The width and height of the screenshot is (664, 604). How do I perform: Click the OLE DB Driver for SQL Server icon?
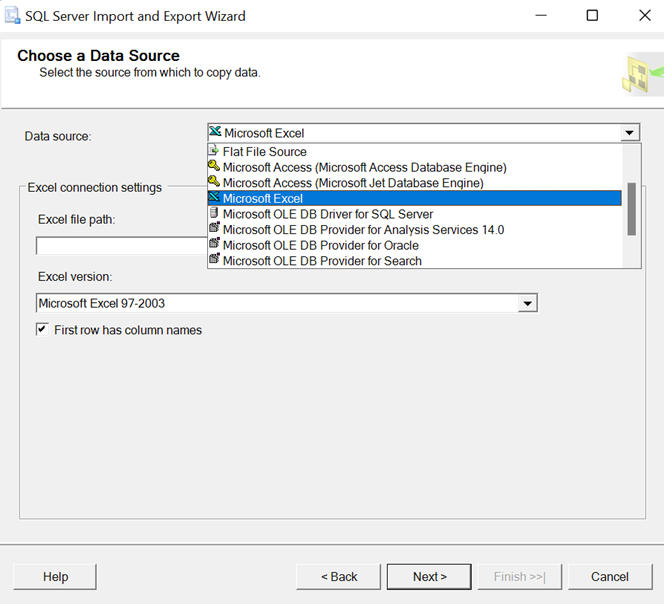(214, 213)
